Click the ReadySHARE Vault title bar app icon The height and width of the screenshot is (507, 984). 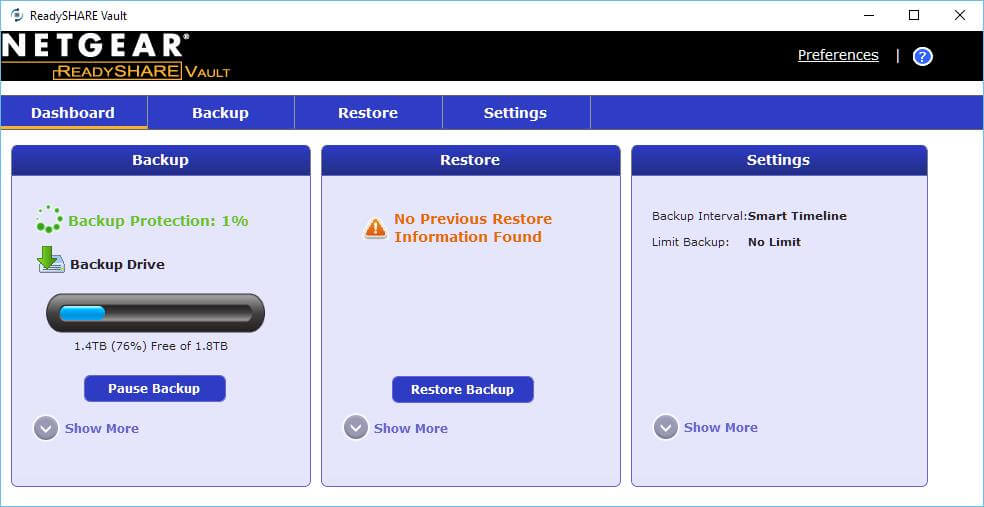[x=16, y=15]
